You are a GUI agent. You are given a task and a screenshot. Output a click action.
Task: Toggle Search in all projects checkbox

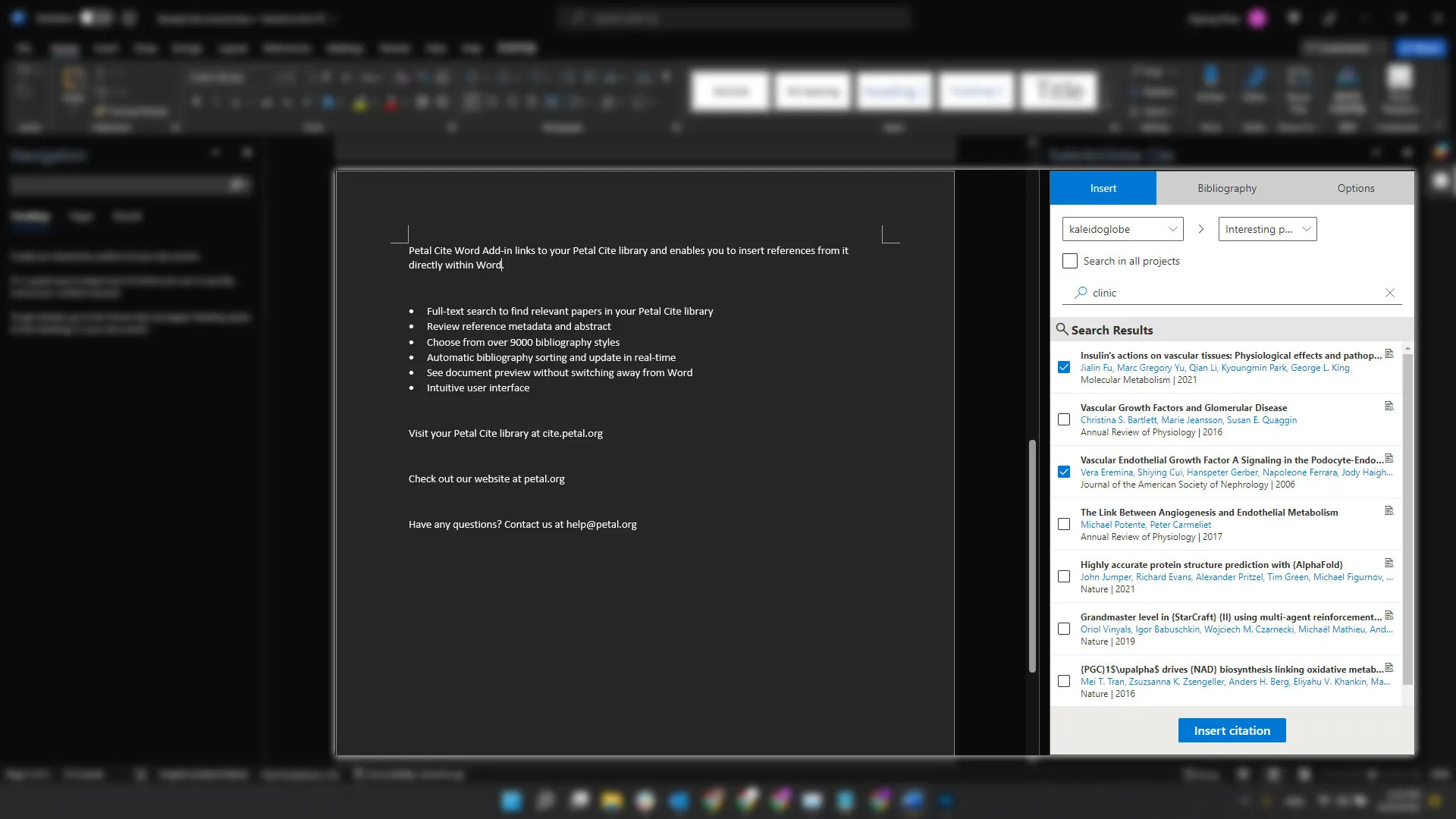[x=1070, y=261]
